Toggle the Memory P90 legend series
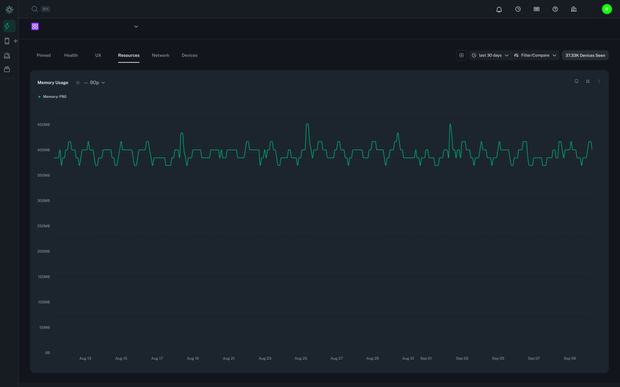The width and height of the screenshot is (620, 387). 52,96
